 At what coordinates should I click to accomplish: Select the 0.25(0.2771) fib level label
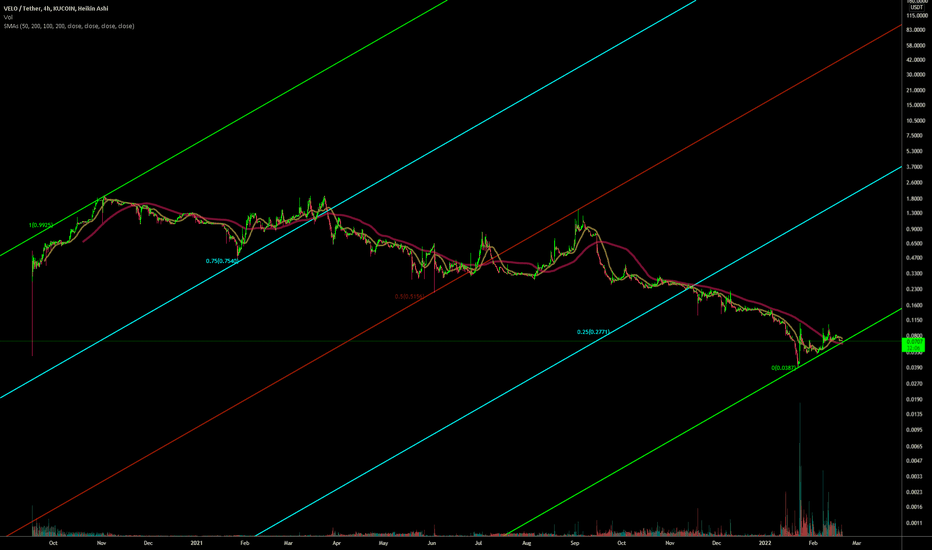pos(593,332)
